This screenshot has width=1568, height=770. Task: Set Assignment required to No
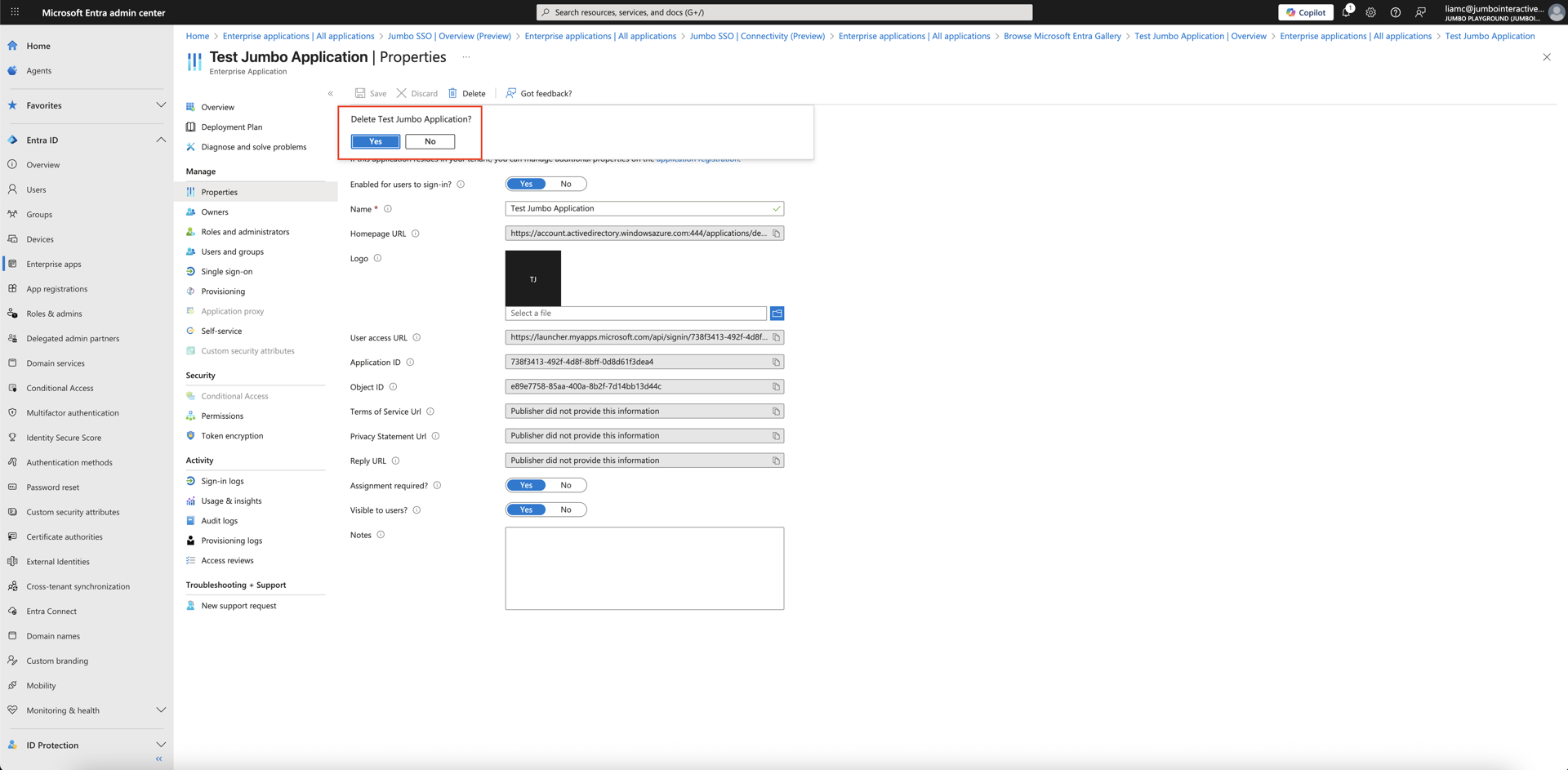[x=566, y=485]
